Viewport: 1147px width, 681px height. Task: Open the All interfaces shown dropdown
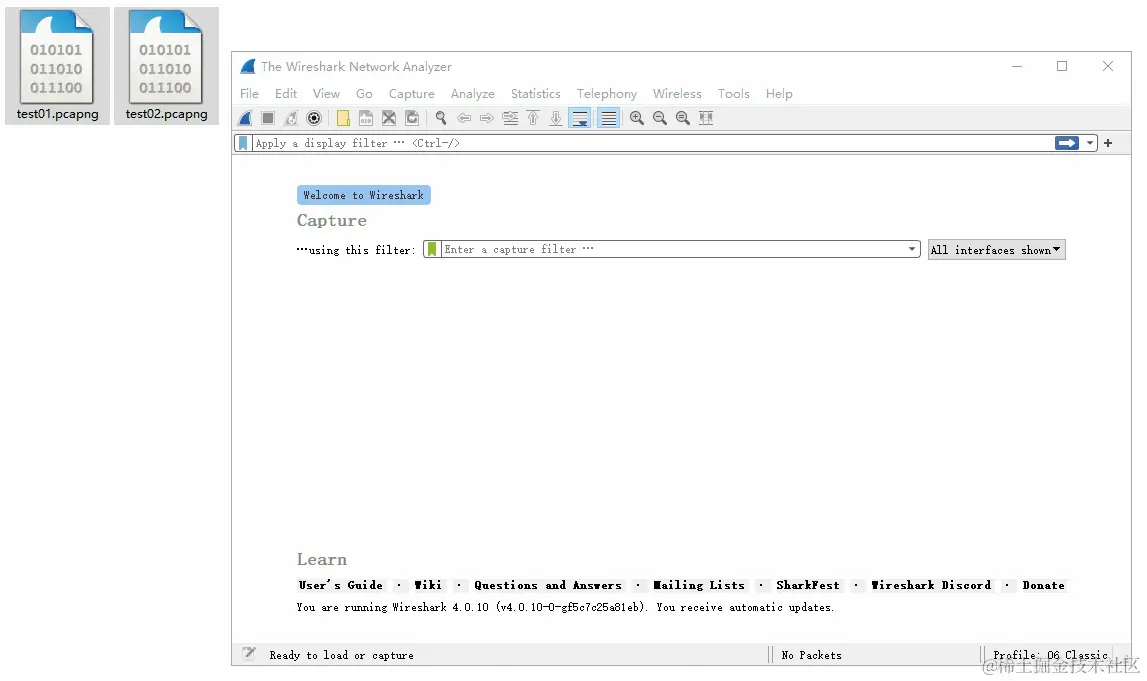point(996,249)
